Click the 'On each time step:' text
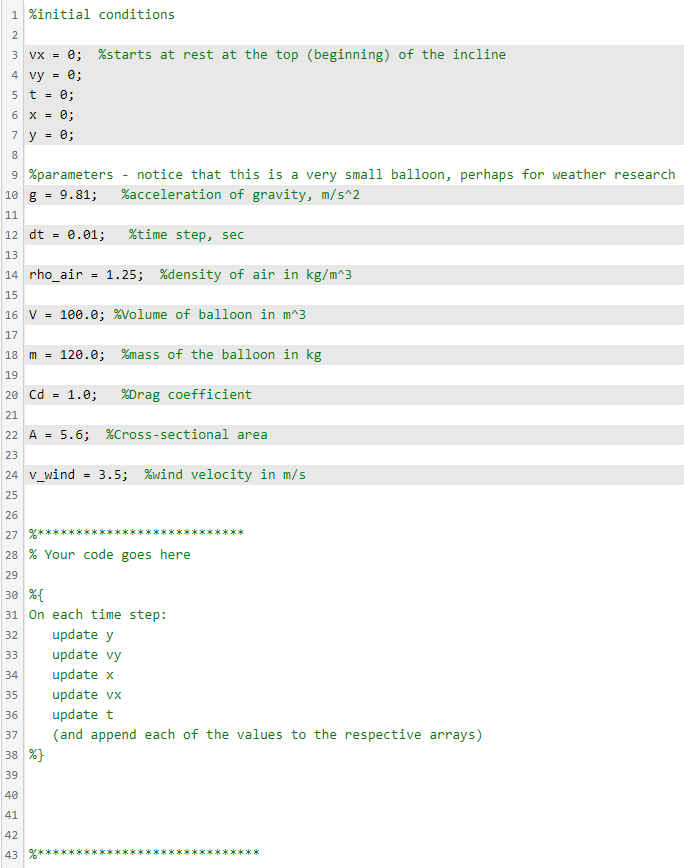Viewport: 684px width, 868px height. point(97,615)
